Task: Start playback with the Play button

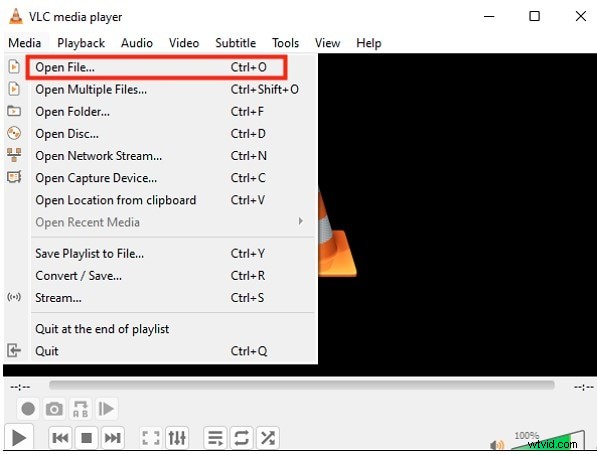Action: pyautogui.click(x=19, y=438)
